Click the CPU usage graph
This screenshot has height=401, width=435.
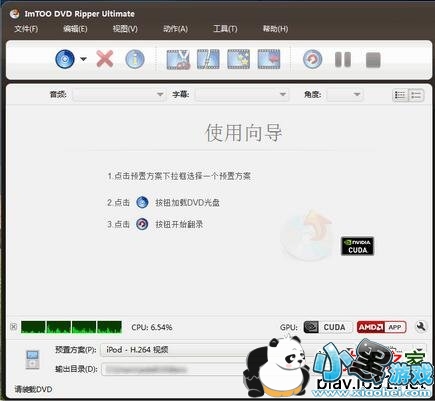[x=71, y=327]
